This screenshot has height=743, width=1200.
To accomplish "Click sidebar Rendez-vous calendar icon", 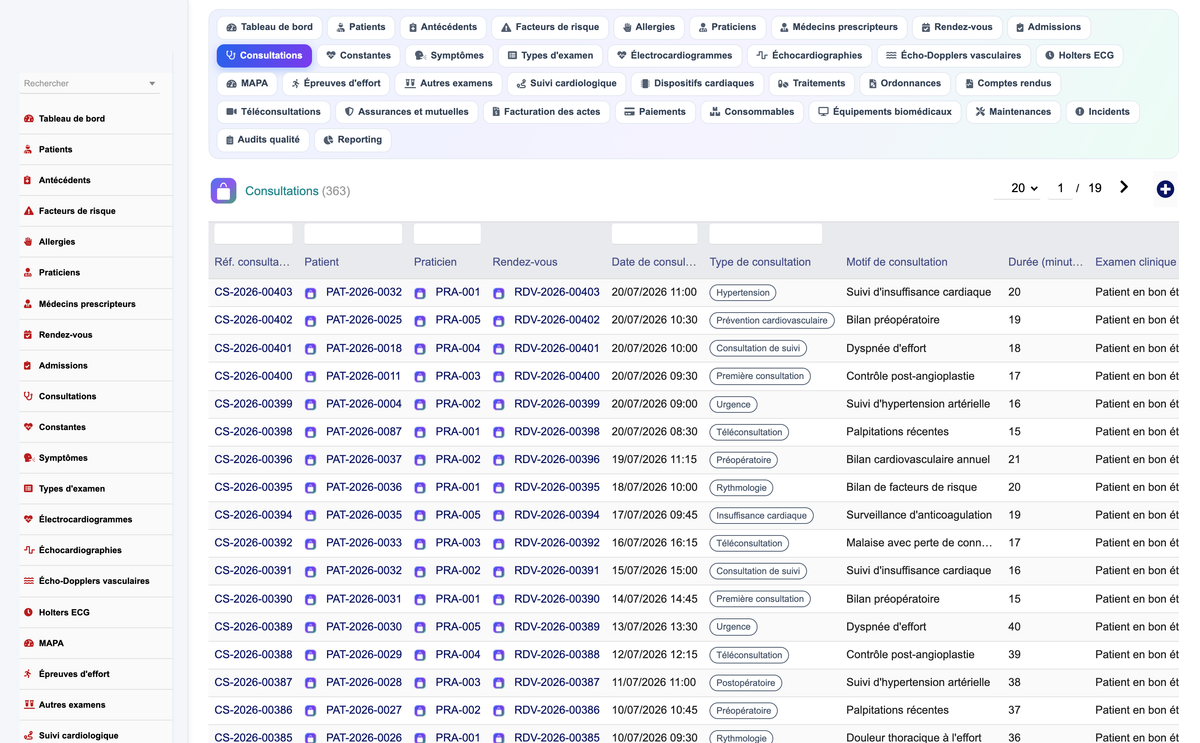I will click(x=28, y=335).
